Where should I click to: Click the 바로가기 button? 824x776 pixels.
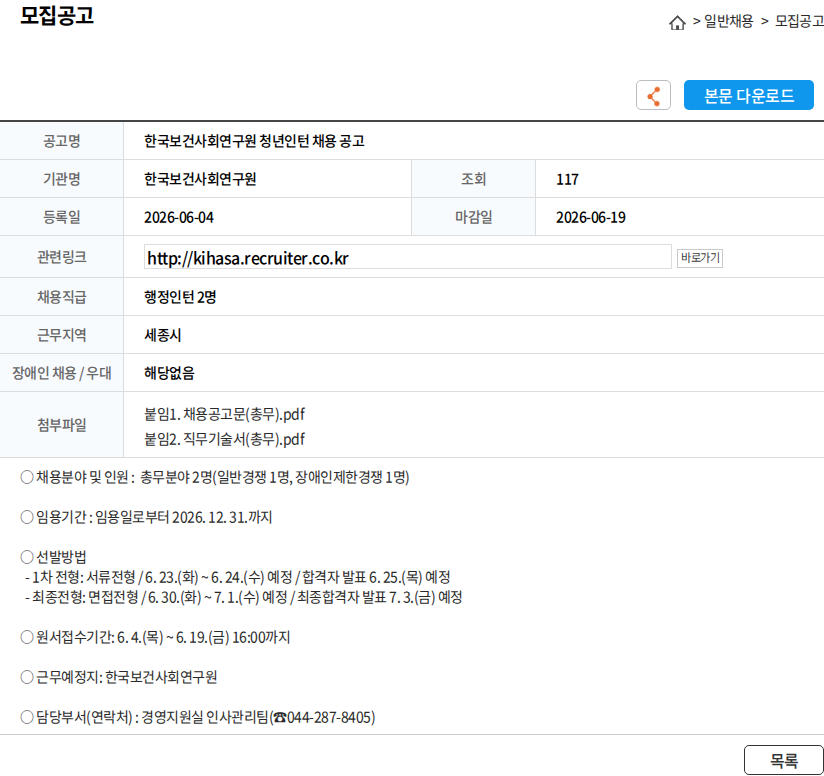point(699,258)
